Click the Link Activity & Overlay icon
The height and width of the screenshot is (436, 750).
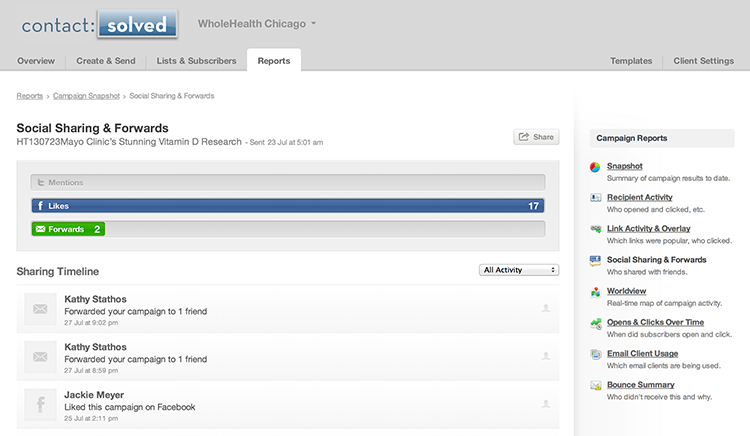pos(595,229)
